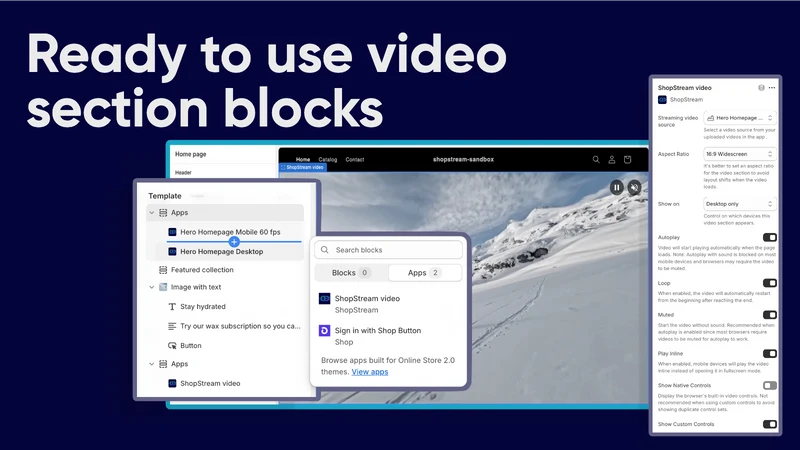Image resolution: width=800 pixels, height=450 pixels.
Task: Click the blue plus add-block button
Action: (x=234, y=241)
